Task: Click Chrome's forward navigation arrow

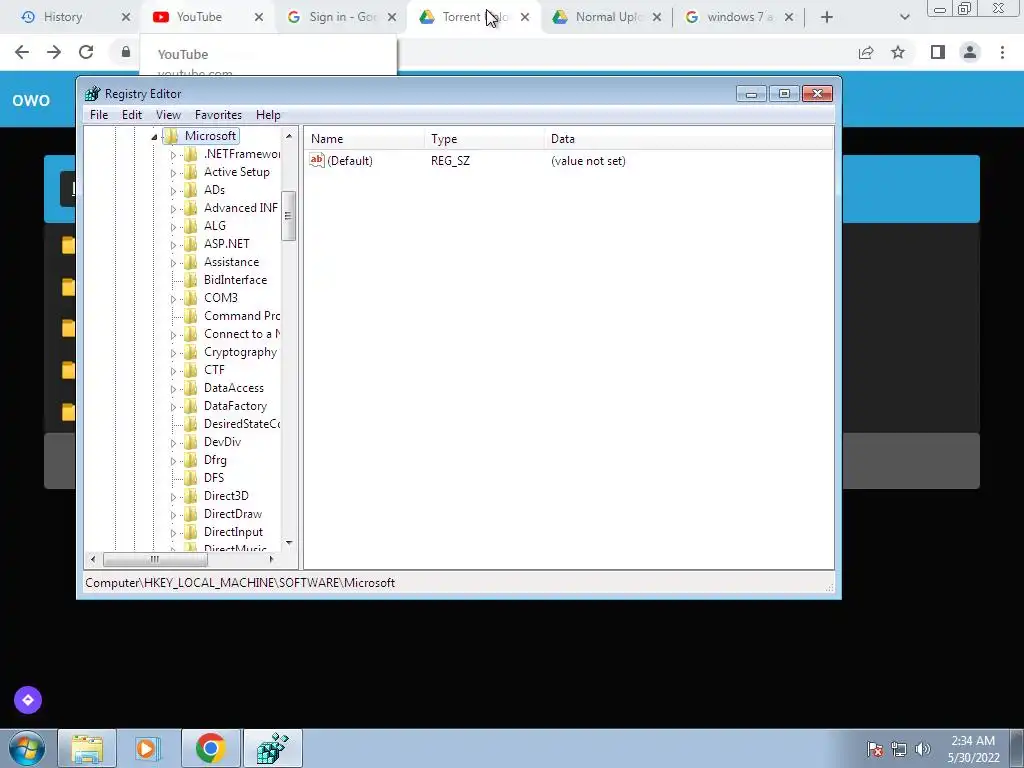Action: (x=54, y=52)
